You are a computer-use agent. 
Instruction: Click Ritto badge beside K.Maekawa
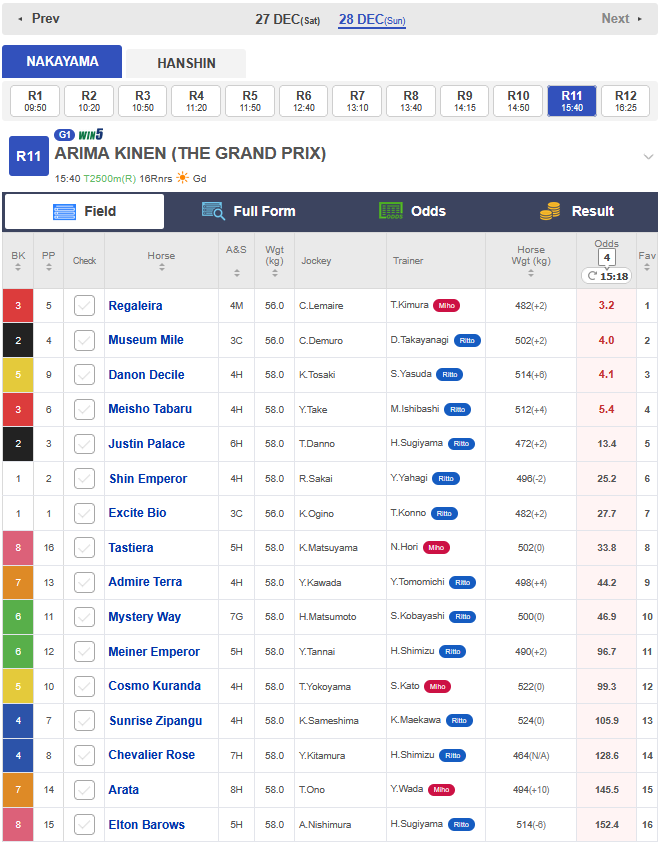459,720
